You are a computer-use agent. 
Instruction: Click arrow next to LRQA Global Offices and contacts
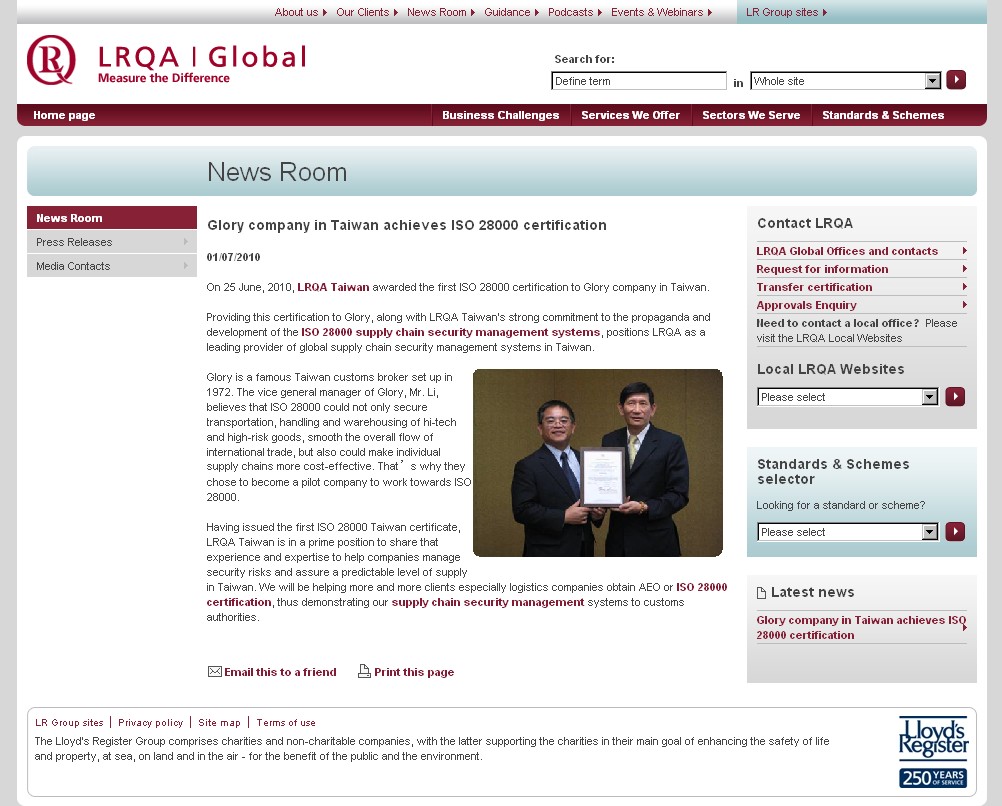click(x=964, y=251)
